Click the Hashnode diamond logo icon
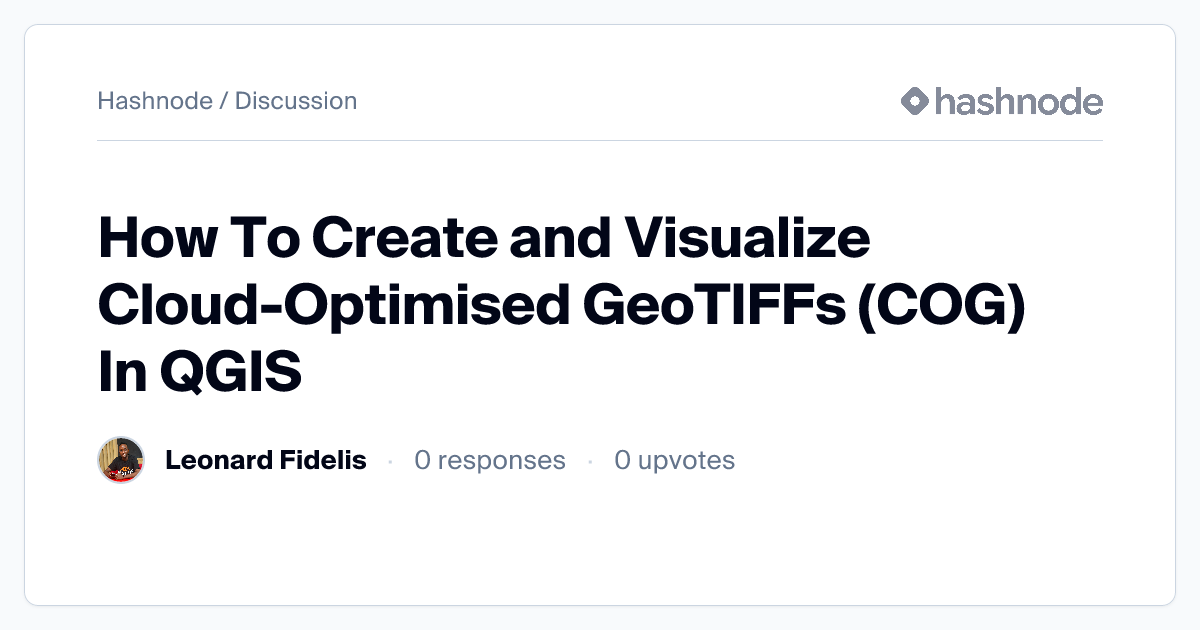The width and height of the screenshot is (1200, 630). click(915, 101)
